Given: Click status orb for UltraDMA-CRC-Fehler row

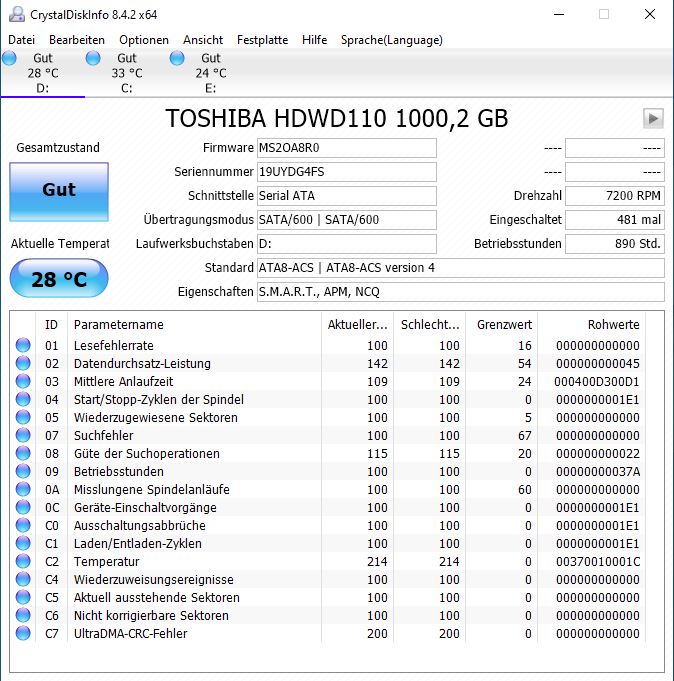Looking at the screenshot, I should pyautogui.click(x=23, y=633).
